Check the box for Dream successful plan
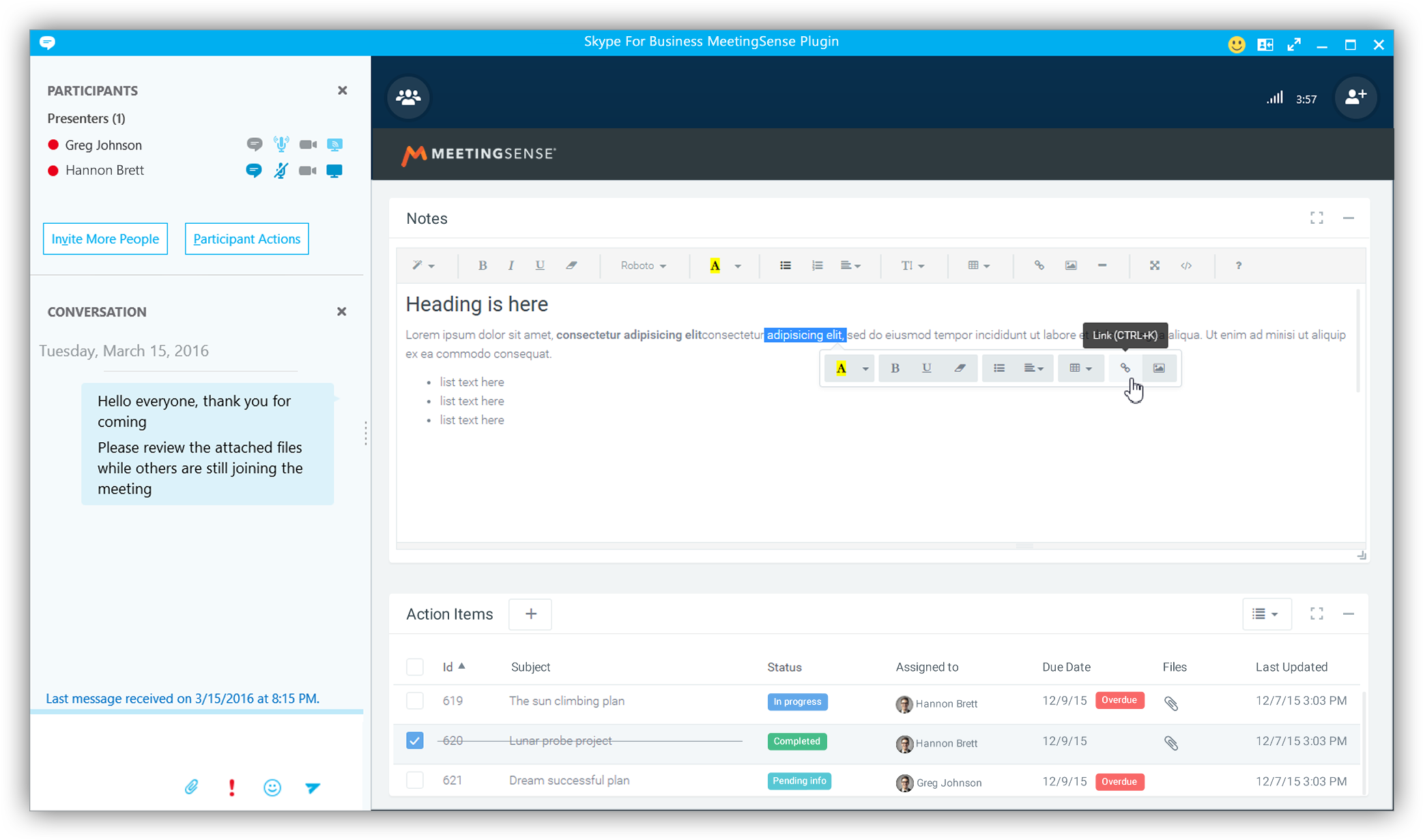1423x840 pixels. pos(414,780)
